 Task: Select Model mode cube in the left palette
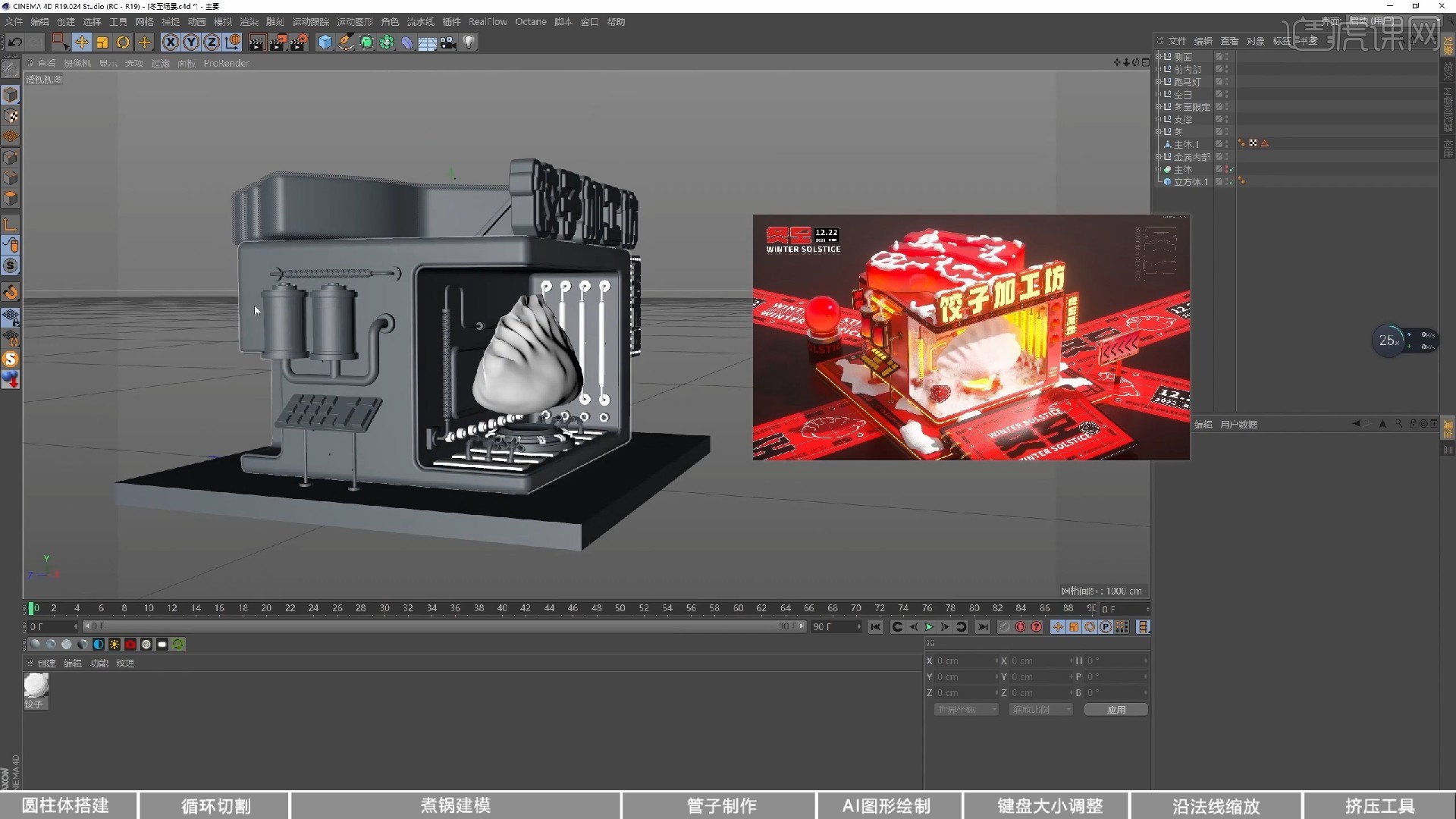point(11,95)
